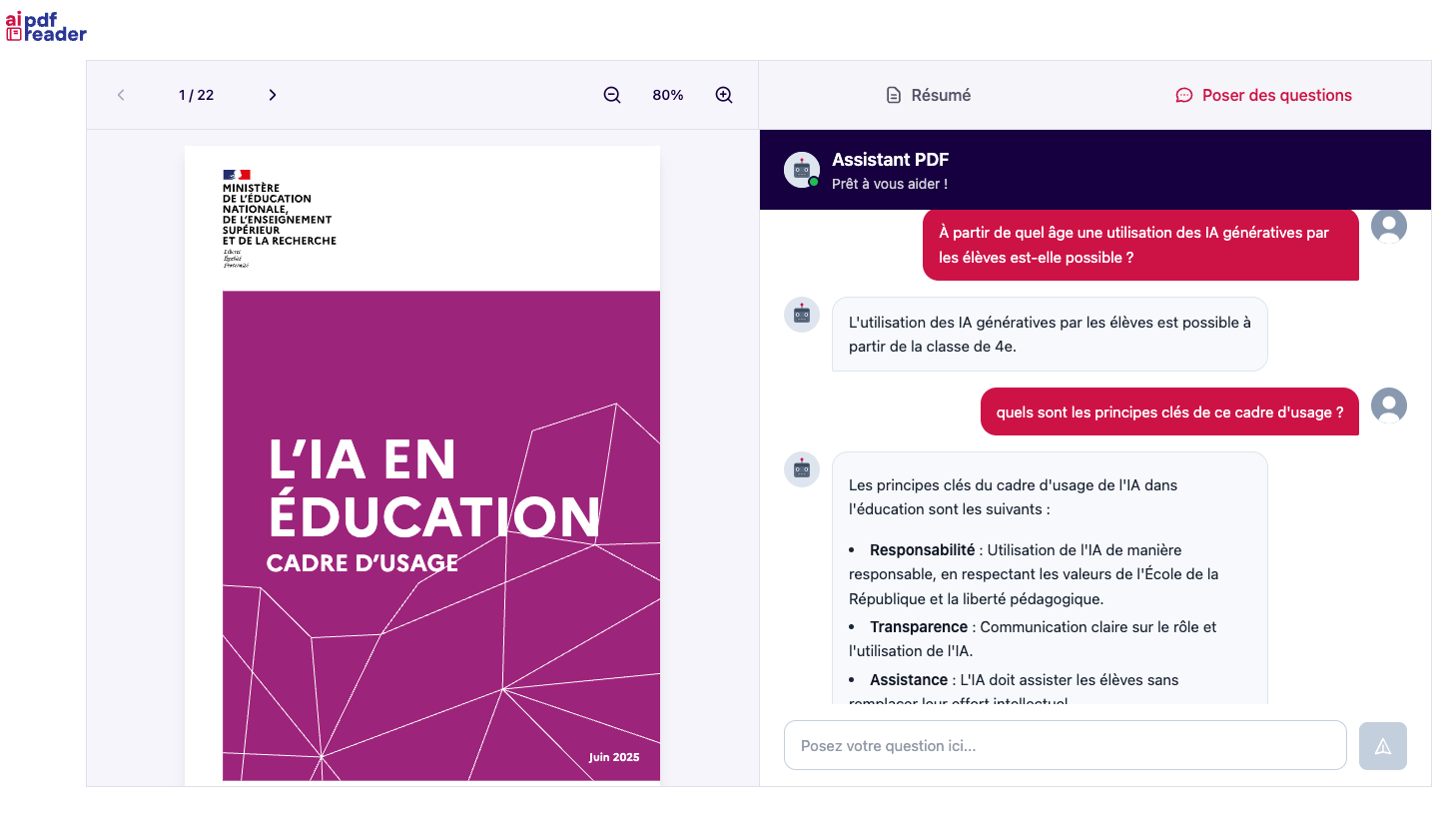Click the user avatar beside principes clés question
This screenshot has height=816, width=1456.
(1388, 406)
